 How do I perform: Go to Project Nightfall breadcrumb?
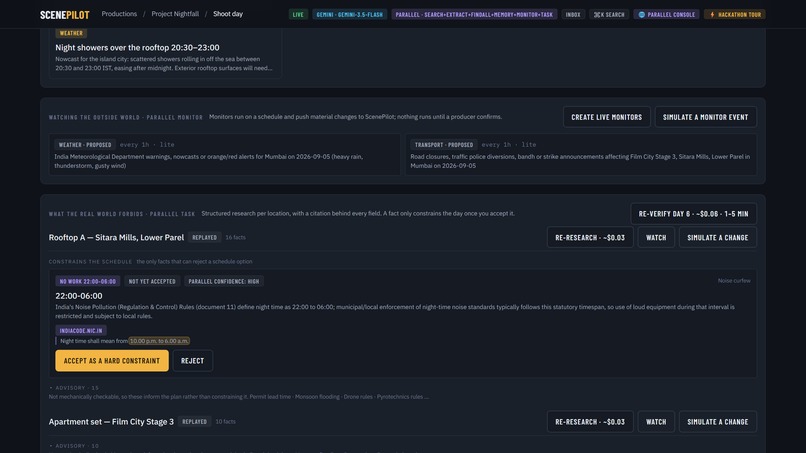click(175, 14)
